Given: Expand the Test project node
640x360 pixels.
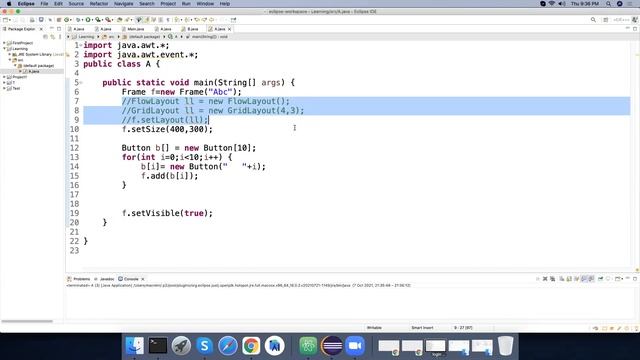Looking at the screenshot, I should point(4,88).
